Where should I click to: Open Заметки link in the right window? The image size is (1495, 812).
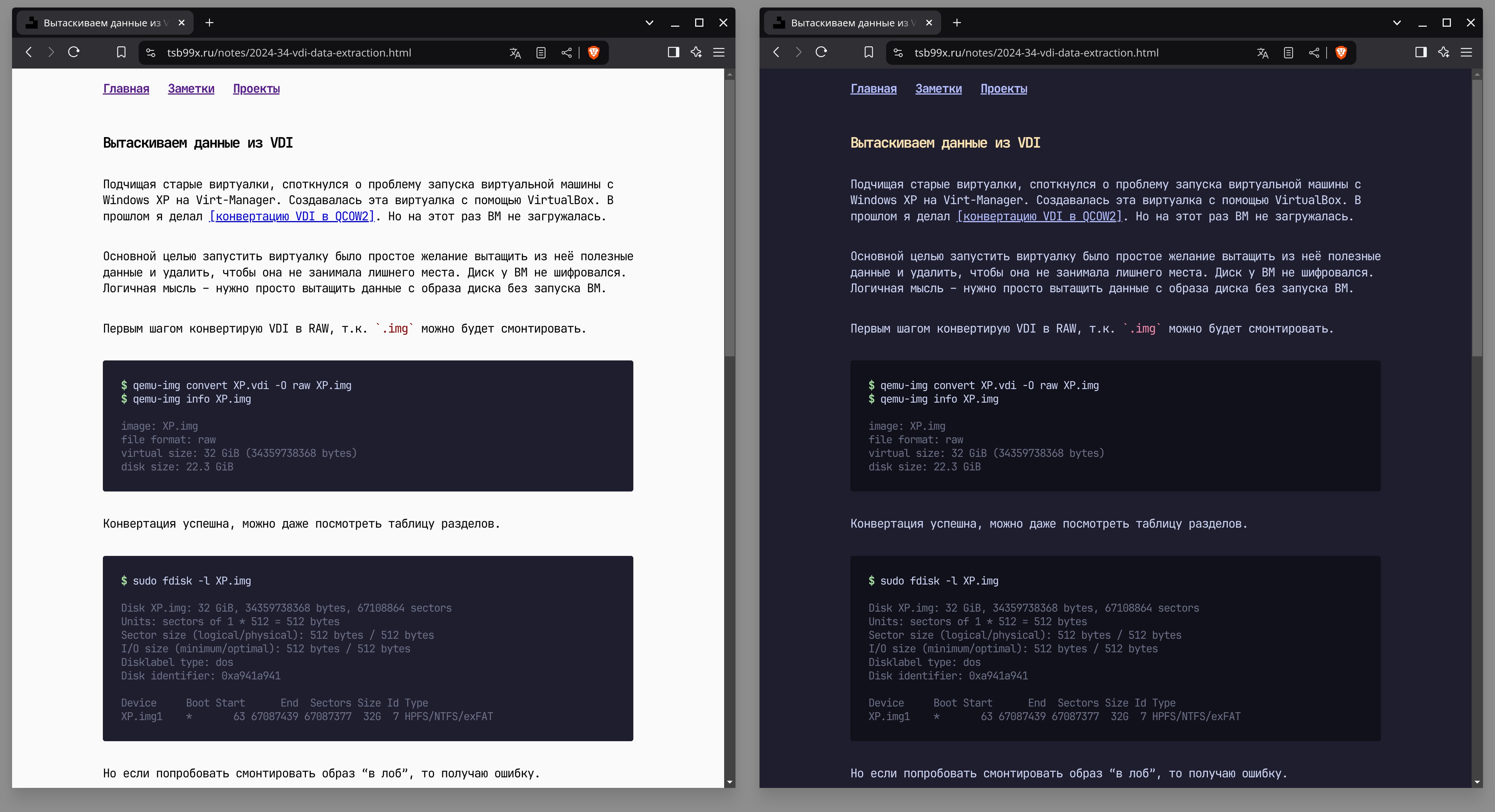click(x=939, y=89)
